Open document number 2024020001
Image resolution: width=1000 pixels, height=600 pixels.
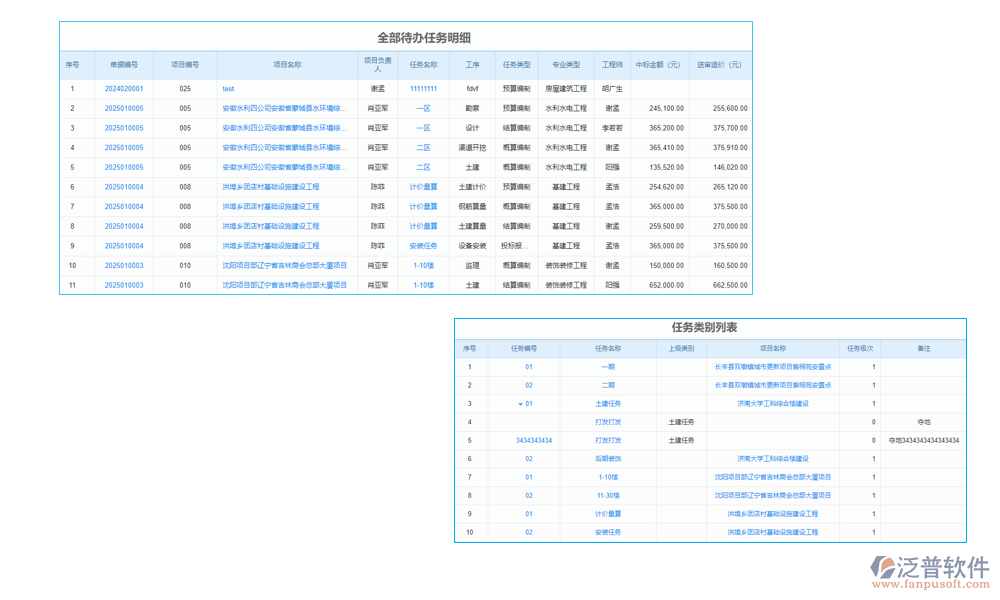click(124, 89)
